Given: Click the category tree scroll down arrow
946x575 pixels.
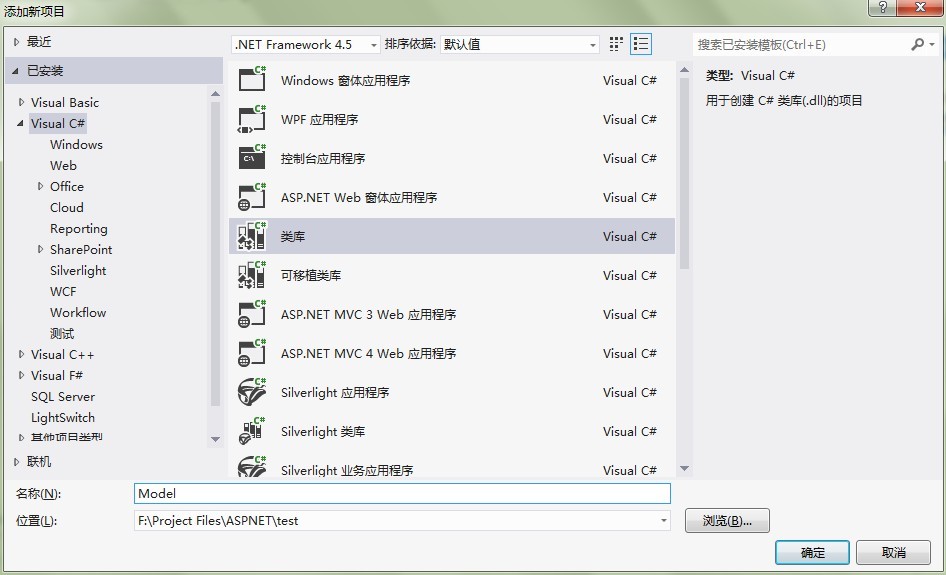Looking at the screenshot, I should tap(215, 439).
